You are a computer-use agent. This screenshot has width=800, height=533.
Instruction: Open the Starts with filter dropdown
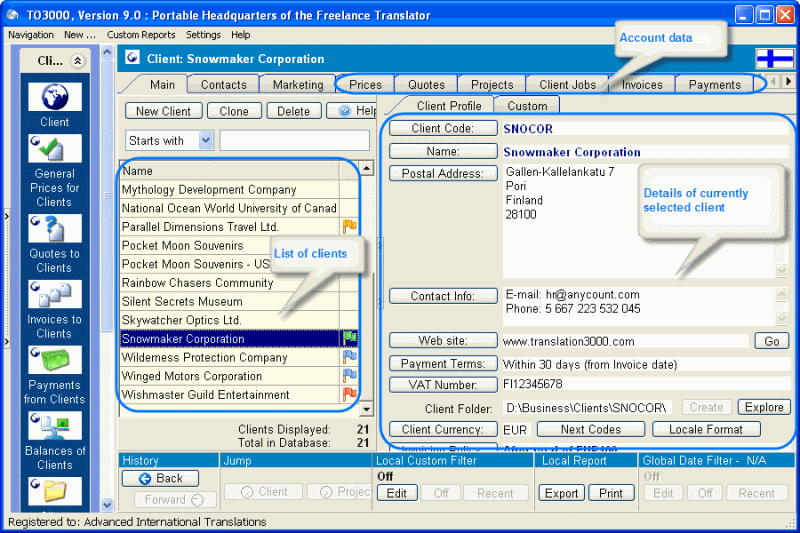point(206,140)
